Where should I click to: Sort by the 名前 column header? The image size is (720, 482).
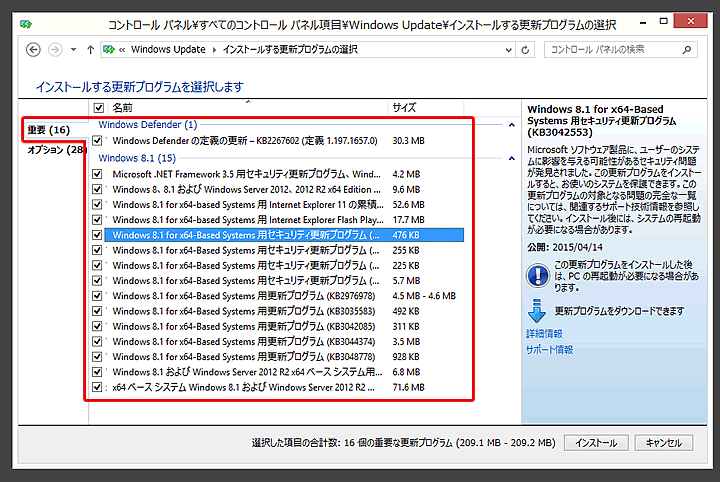122,108
